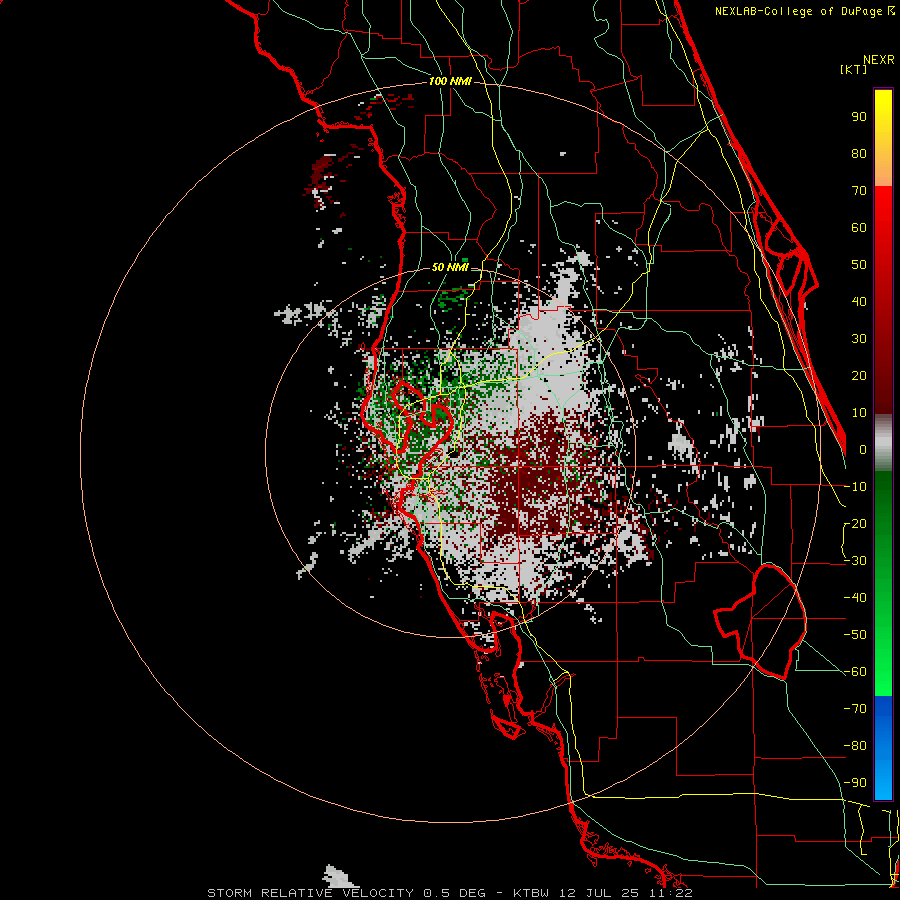This screenshot has width=900, height=900.
Task: Click the [KT] units label
Action: click(853, 69)
